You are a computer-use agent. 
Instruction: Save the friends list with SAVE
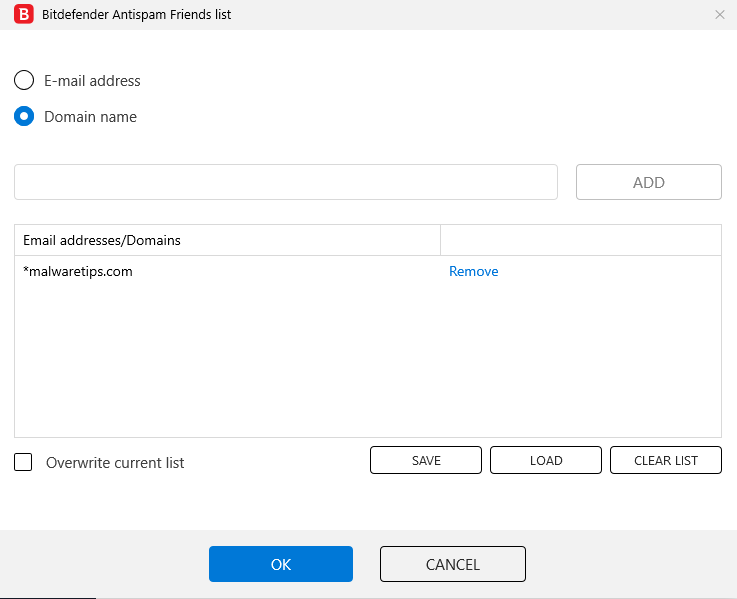click(426, 460)
